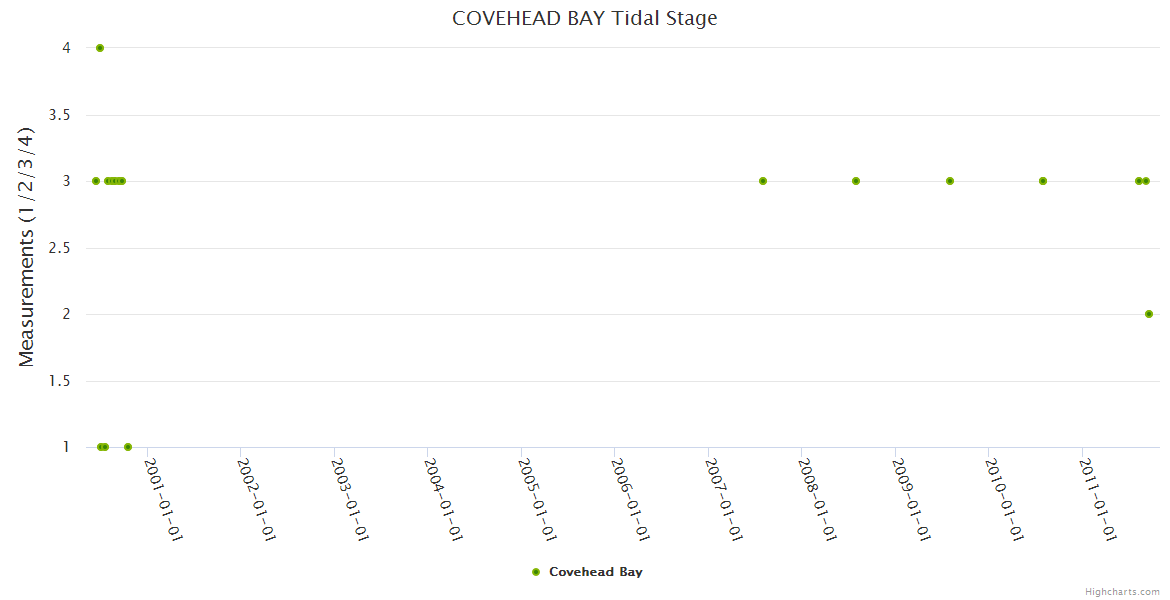Viewport: 1170px width, 600px height.
Task: Toggle the Covehead Bay series legend label
Action: [595, 572]
